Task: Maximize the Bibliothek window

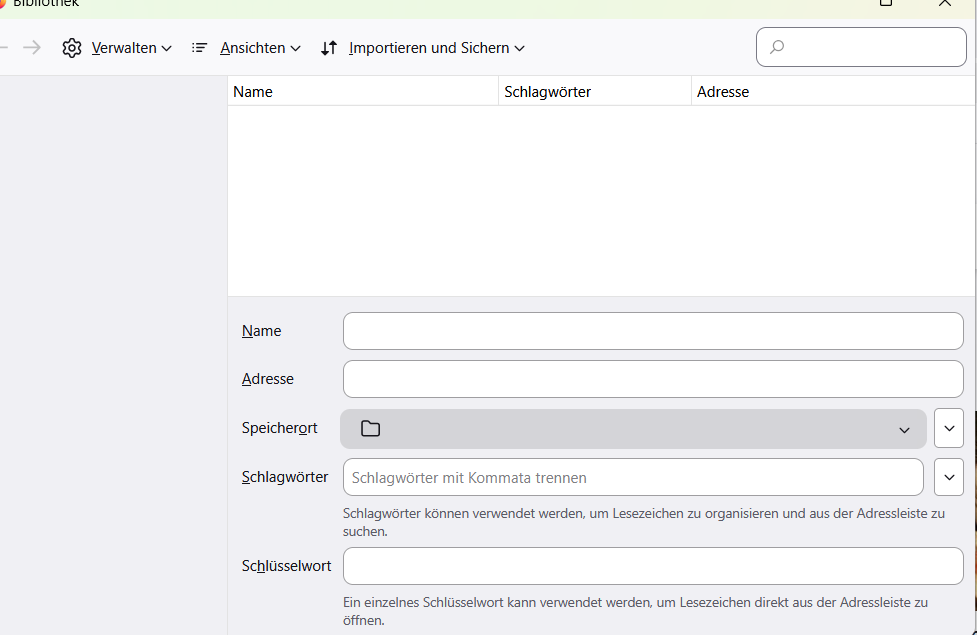Action: click(x=886, y=3)
